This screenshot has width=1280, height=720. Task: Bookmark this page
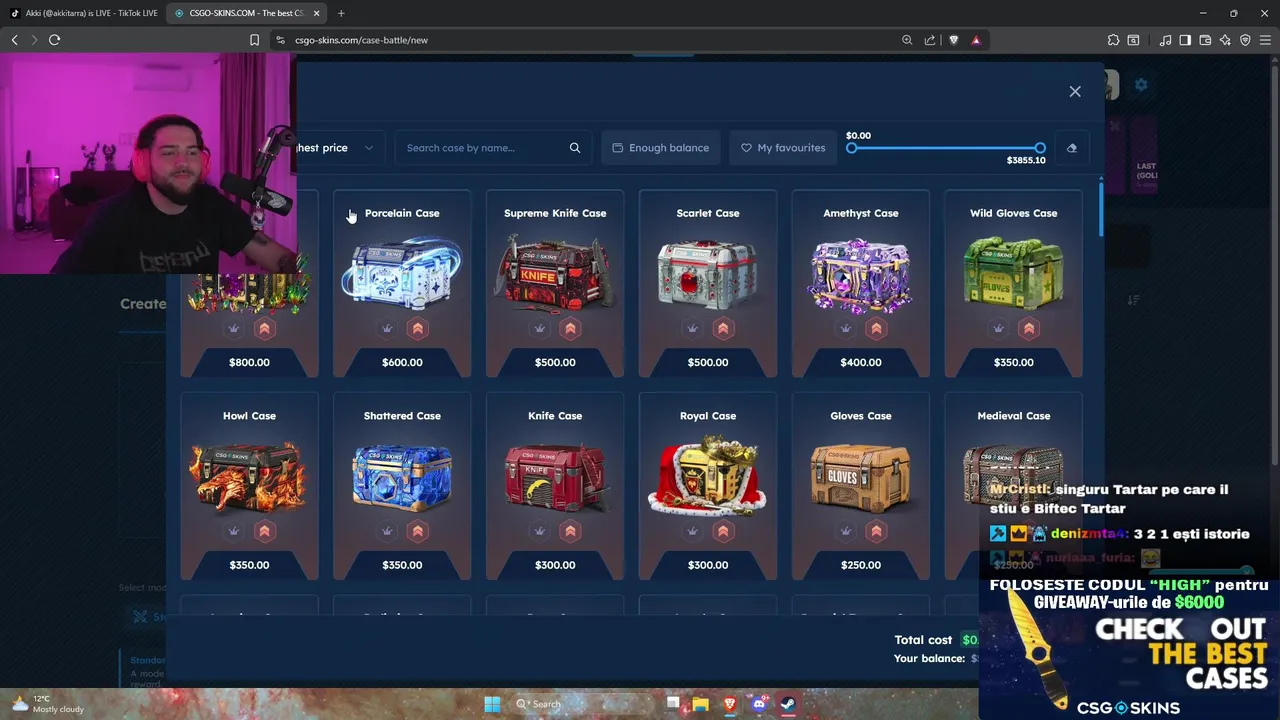coord(254,40)
